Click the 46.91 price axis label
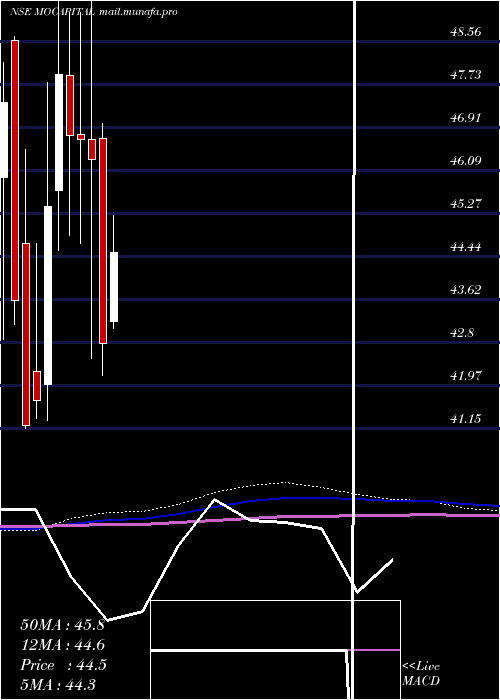 click(466, 117)
